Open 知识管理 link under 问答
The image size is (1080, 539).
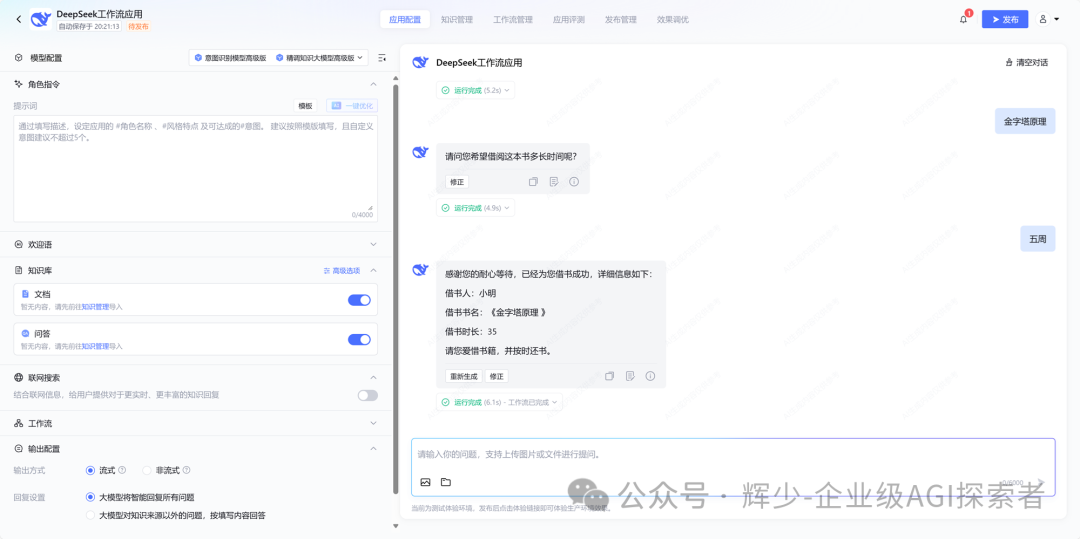(96, 346)
